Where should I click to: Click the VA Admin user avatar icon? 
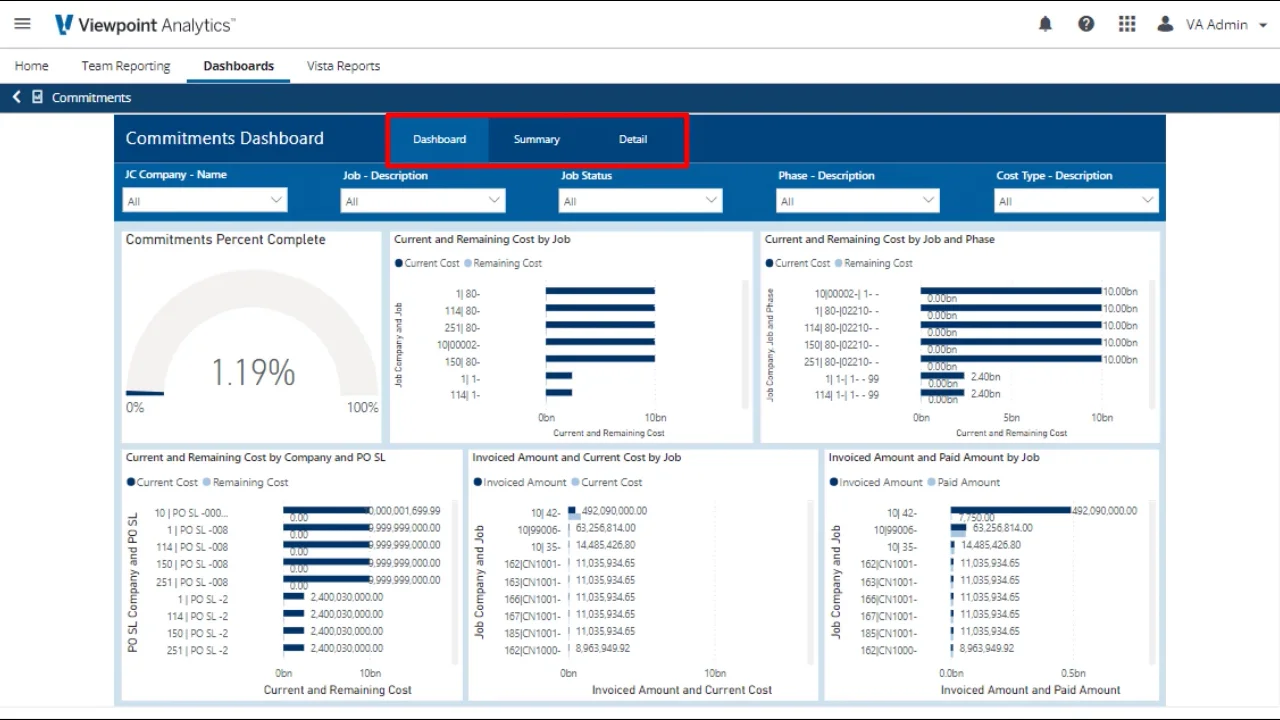pyautogui.click(x=1165, y=24)
